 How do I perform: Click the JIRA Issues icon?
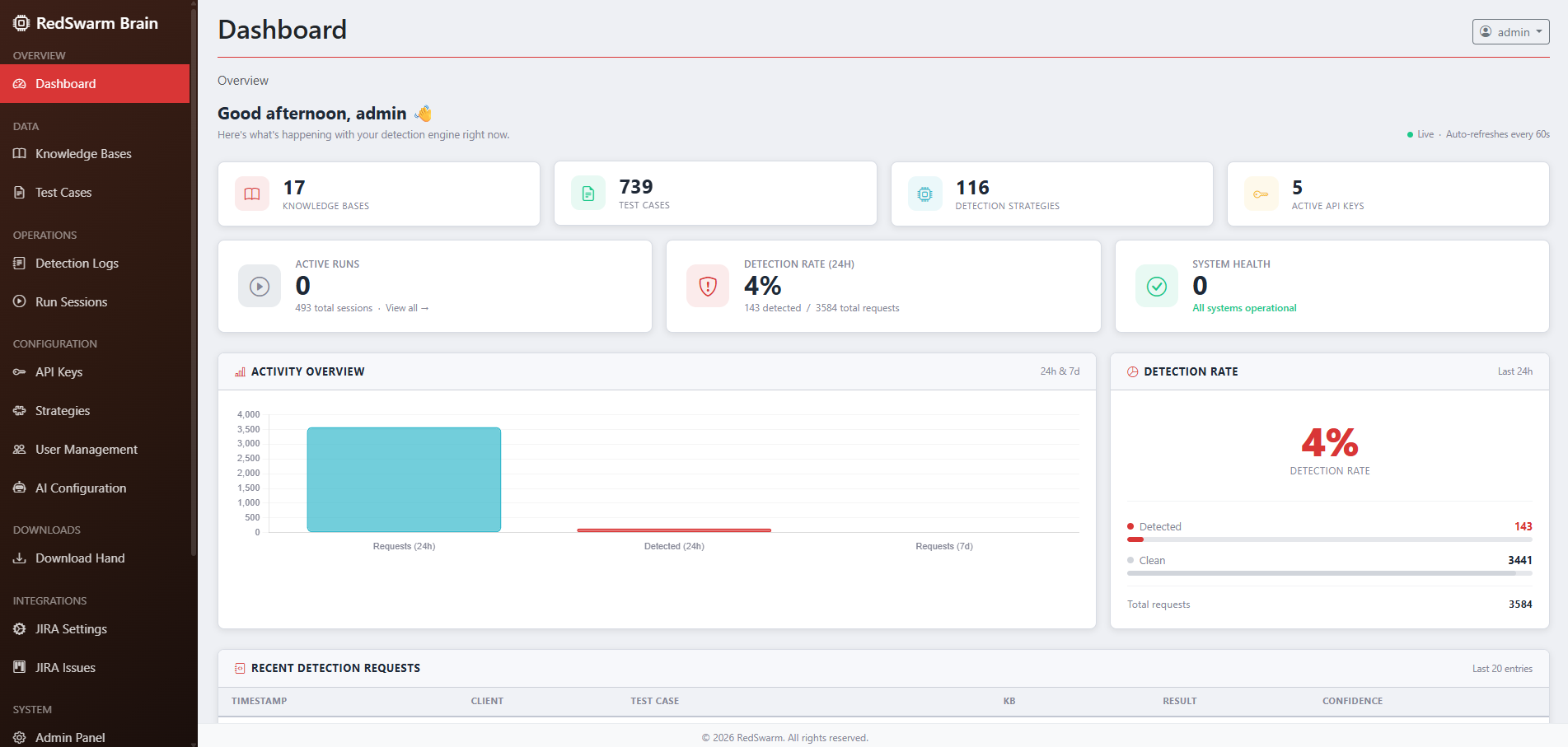click(x=19, y=667)
